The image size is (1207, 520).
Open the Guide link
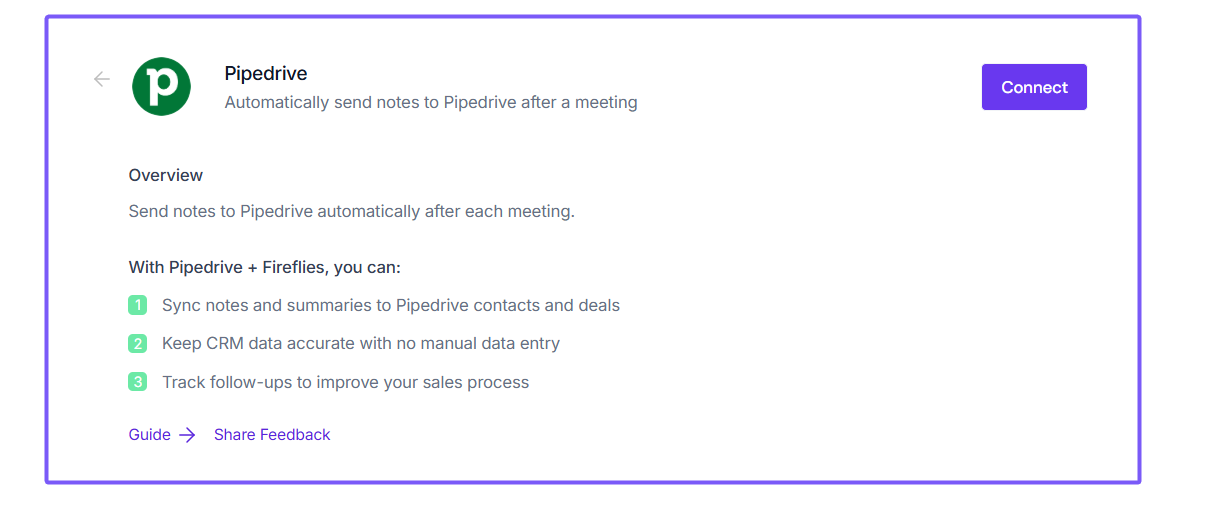[x=150, y=435]
